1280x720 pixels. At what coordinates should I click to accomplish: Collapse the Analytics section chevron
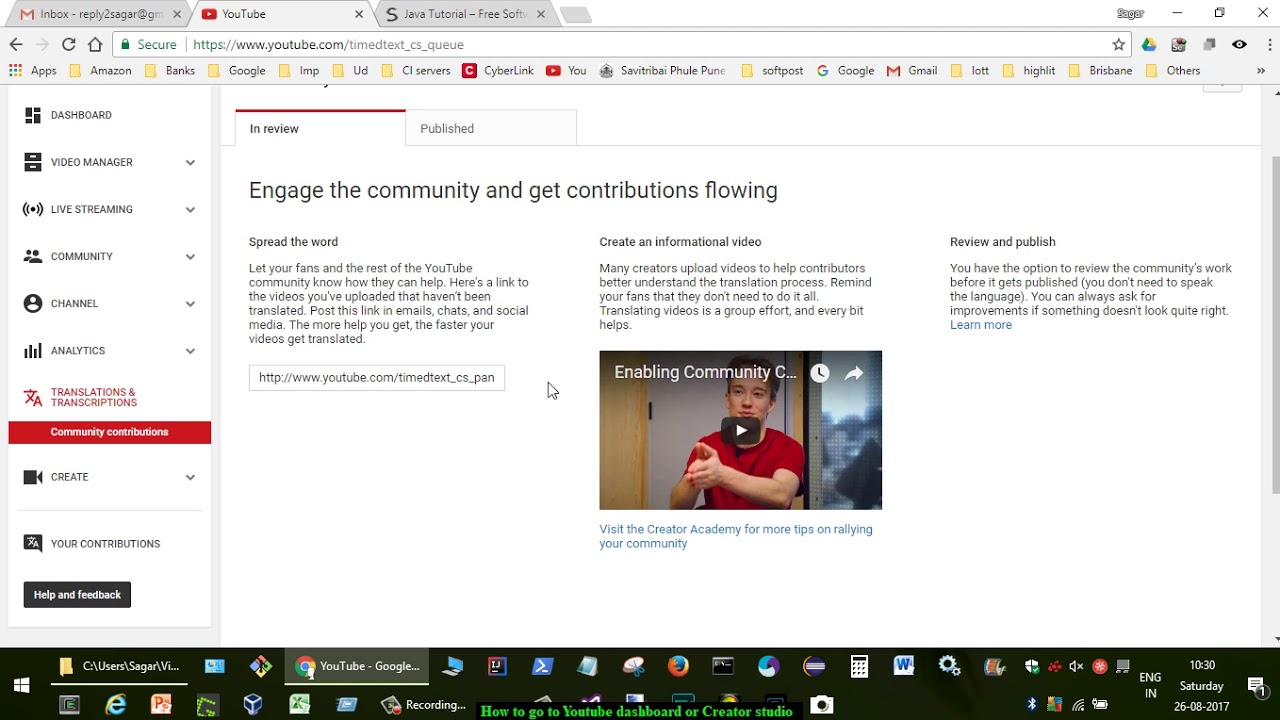coord(190,350)
